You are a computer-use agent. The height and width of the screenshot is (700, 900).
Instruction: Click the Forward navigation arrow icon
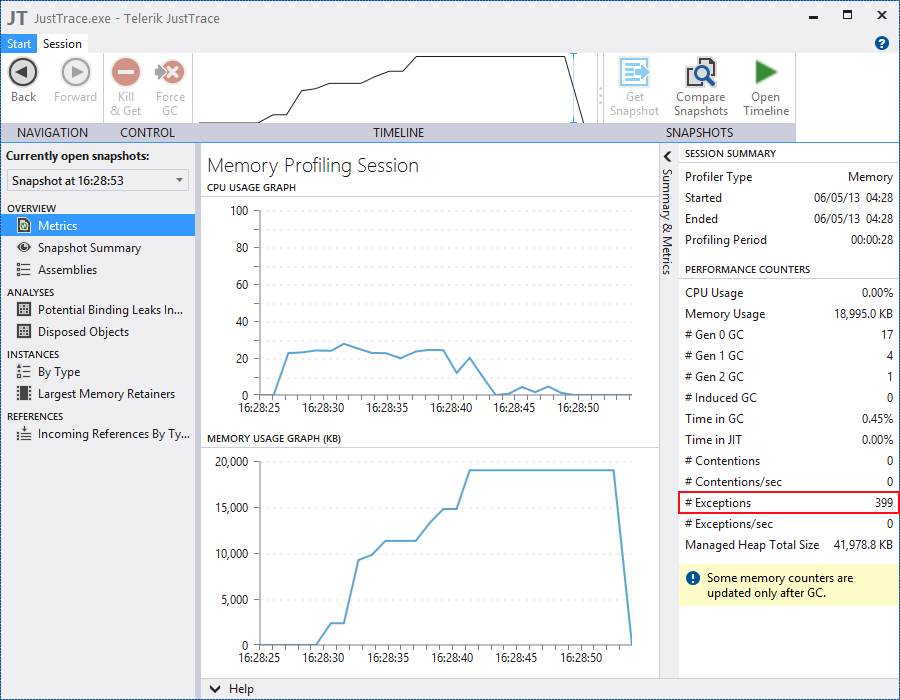[76, 72]
